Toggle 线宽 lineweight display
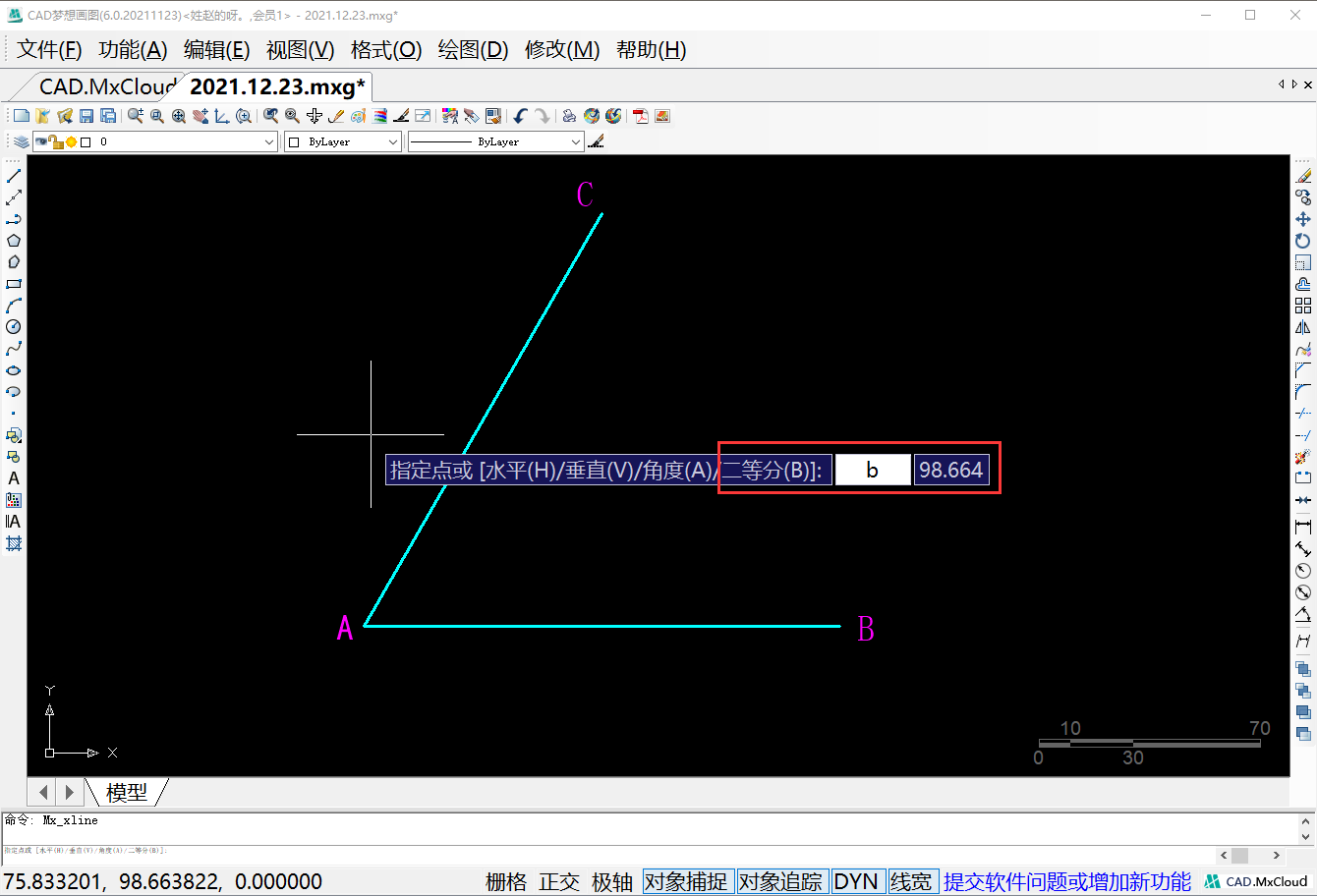 point(911,882)
